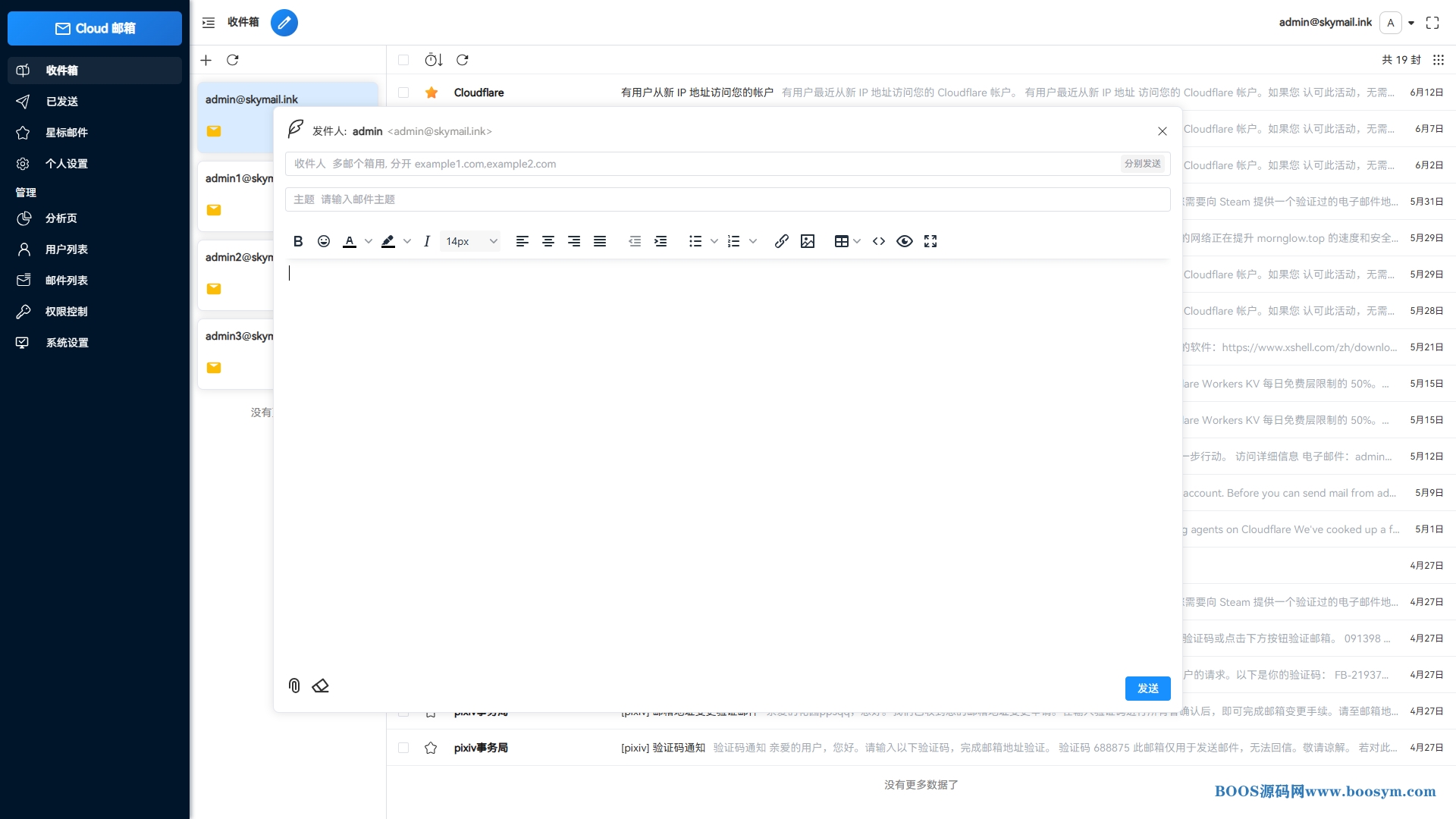
Task: Click the blue 发送 send button
Action: (1147, 688)
